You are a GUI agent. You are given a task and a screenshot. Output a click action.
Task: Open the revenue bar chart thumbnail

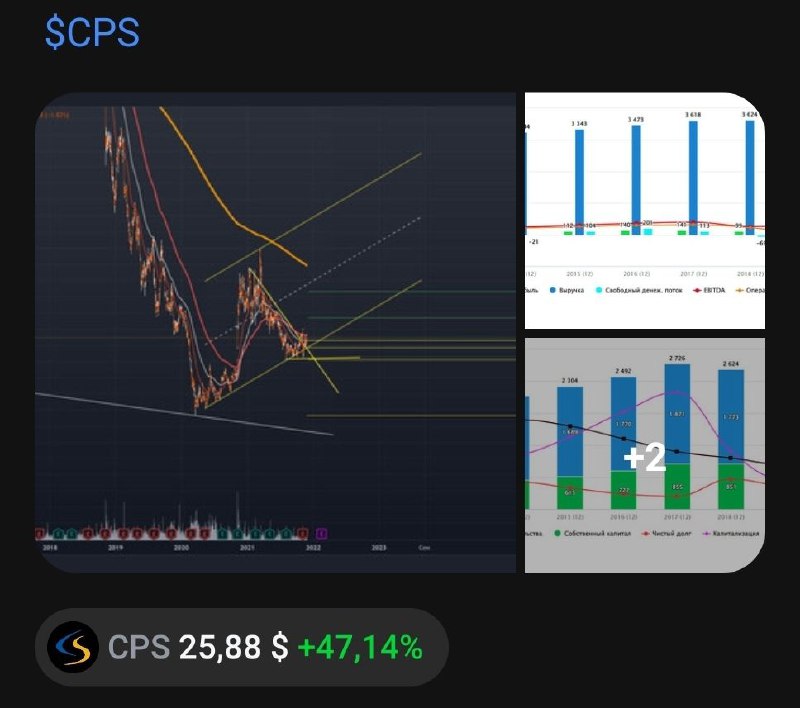644,211
